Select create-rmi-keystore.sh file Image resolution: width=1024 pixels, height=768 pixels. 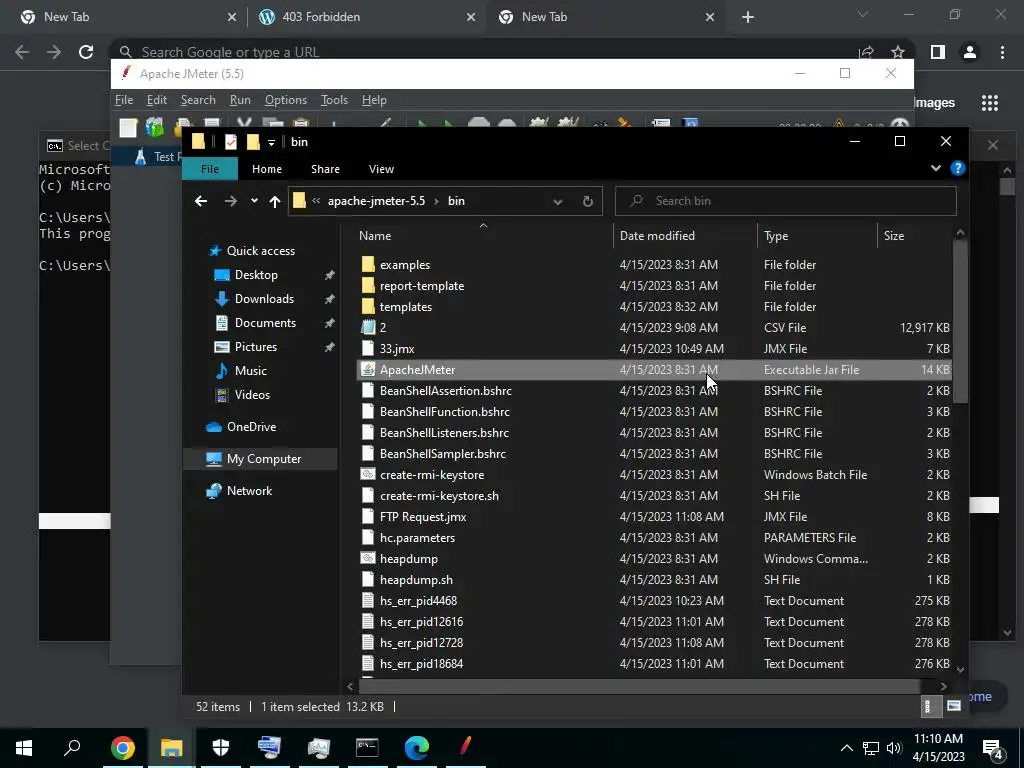pos(654,496)
